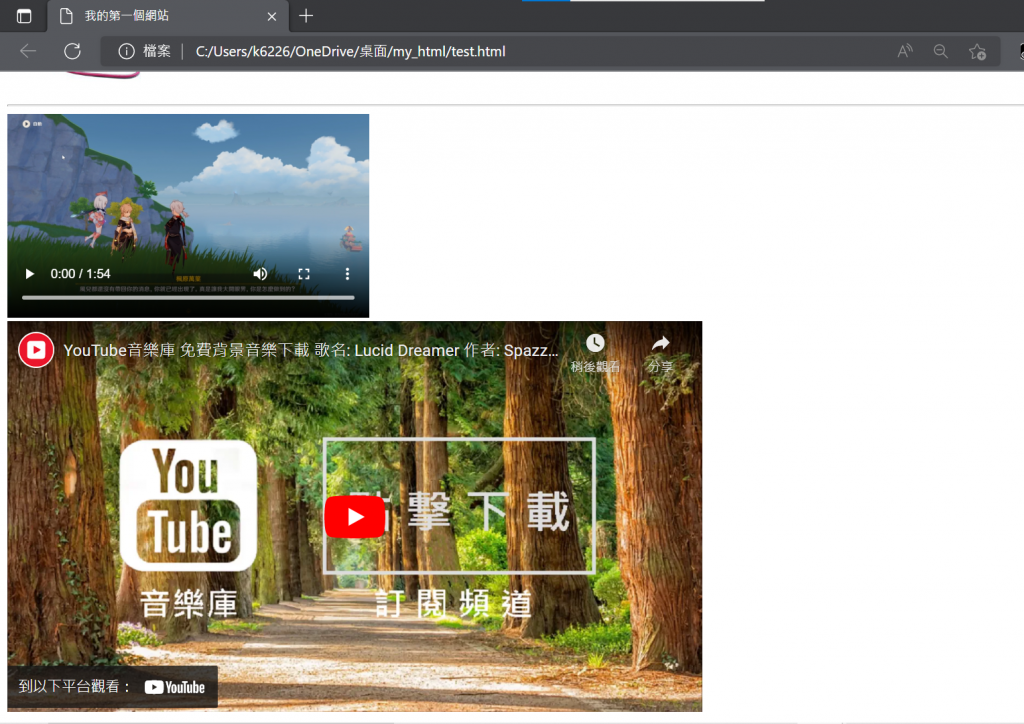
Task: Seek on the local video progress bar
Action: click(x=188, y=298)
